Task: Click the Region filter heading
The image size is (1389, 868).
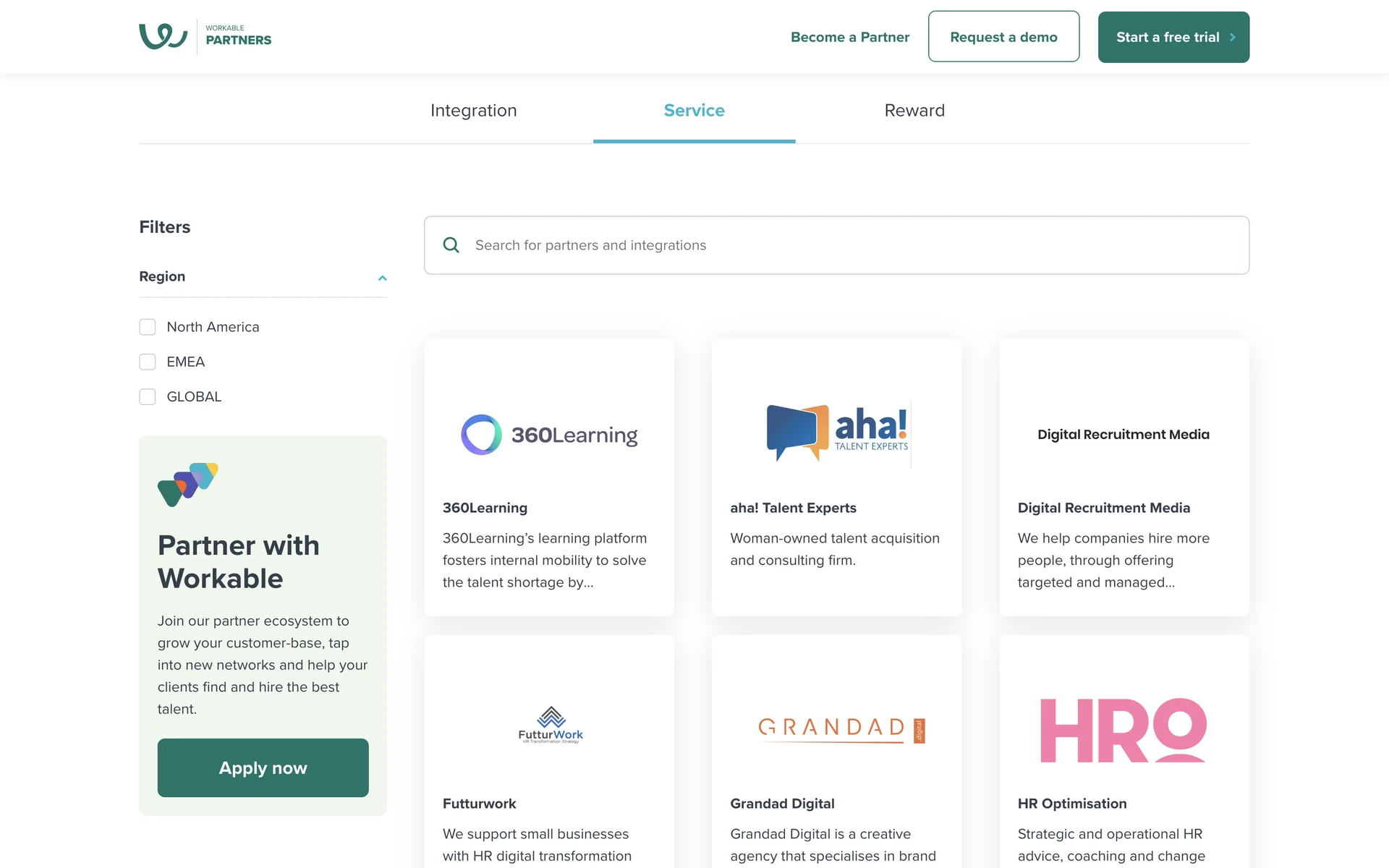Action: coord(162,276)
